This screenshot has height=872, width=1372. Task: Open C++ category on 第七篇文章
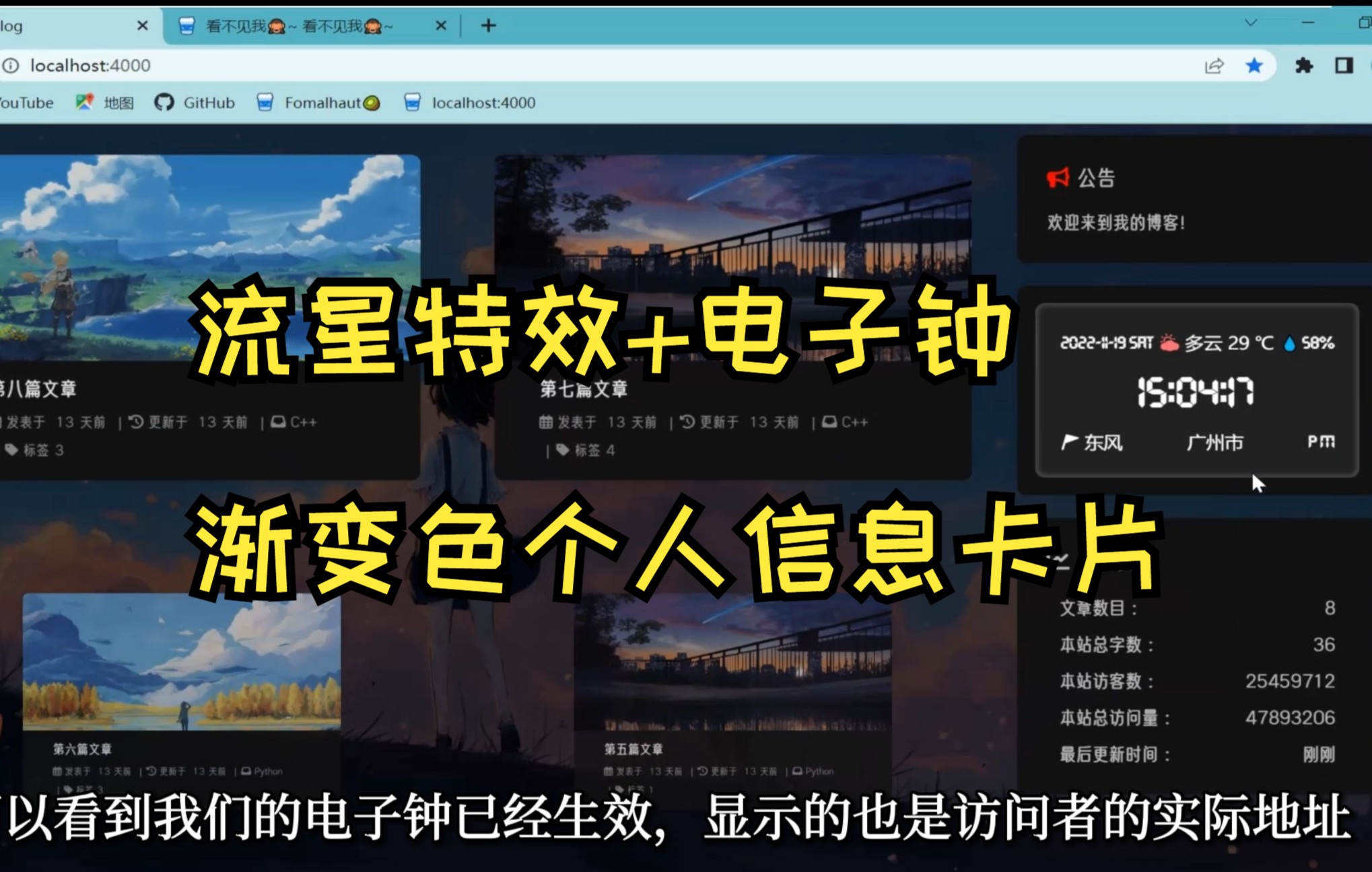click(854, 423)
